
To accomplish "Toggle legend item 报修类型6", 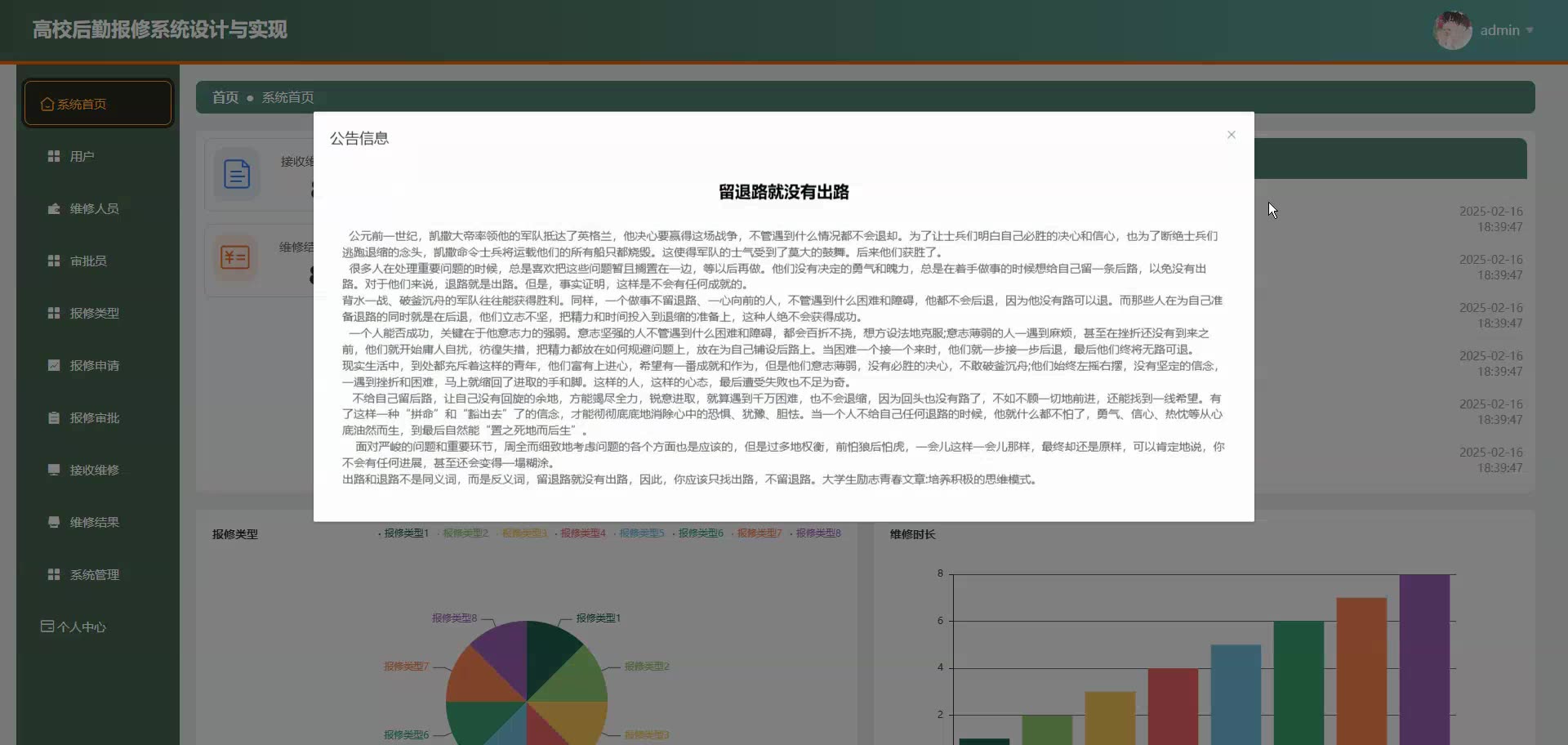I will 697,533.
